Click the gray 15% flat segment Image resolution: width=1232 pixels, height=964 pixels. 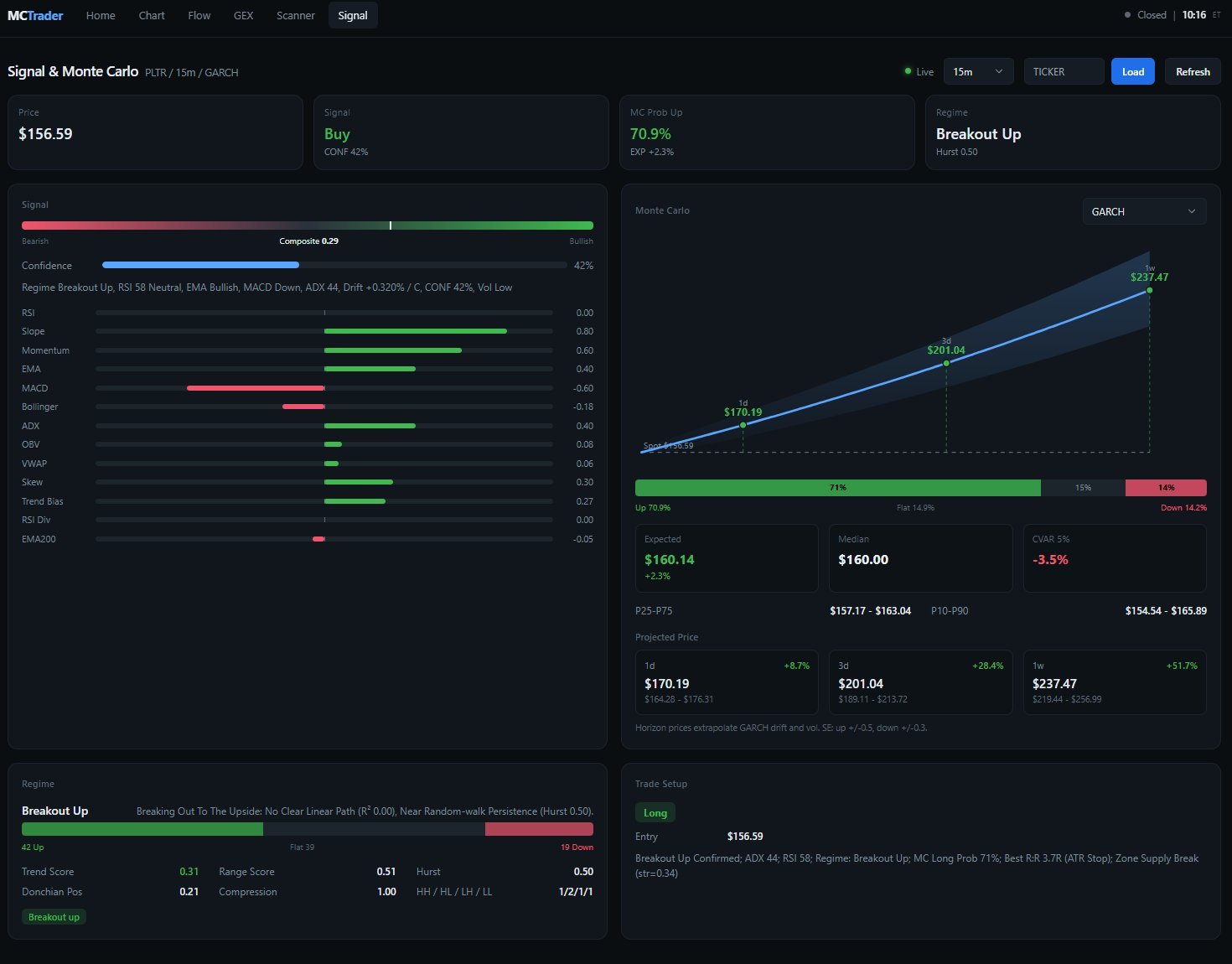[1083, 488]
